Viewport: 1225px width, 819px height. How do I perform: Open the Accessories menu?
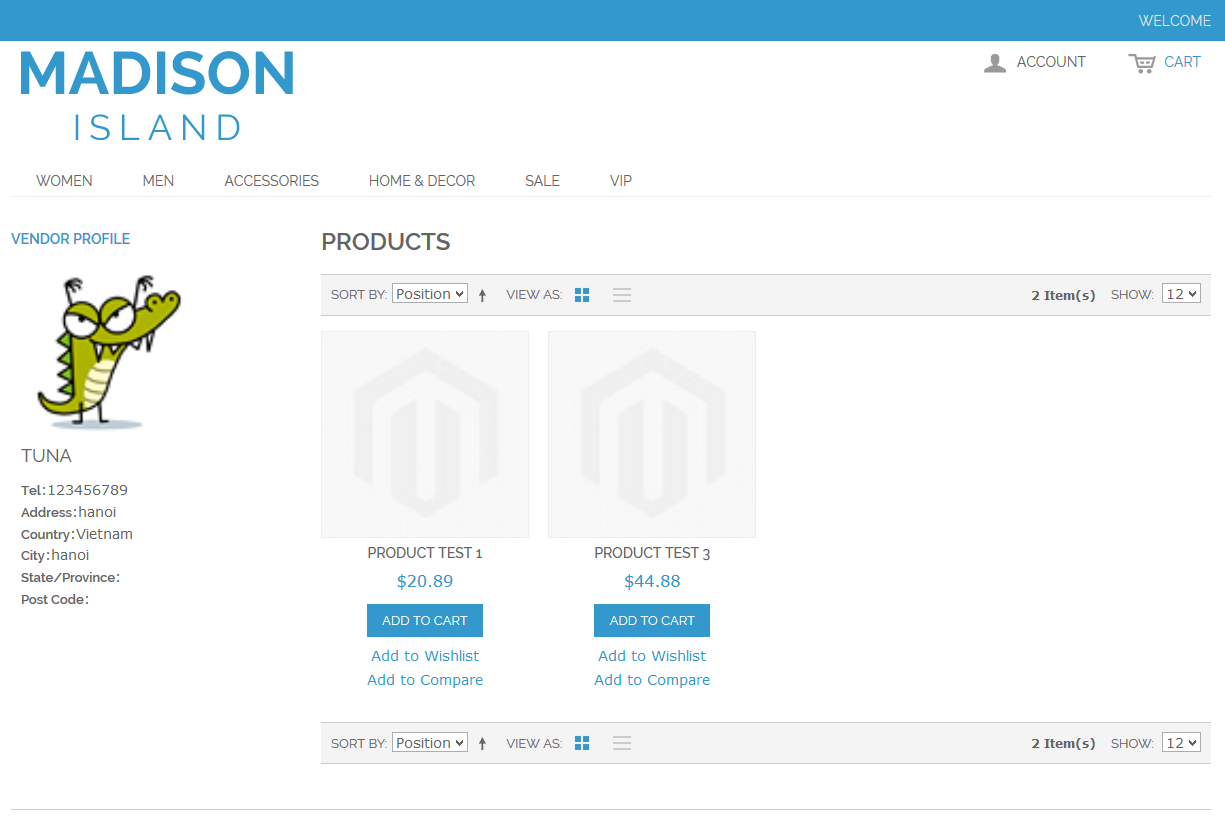click(x=271, y=181)
